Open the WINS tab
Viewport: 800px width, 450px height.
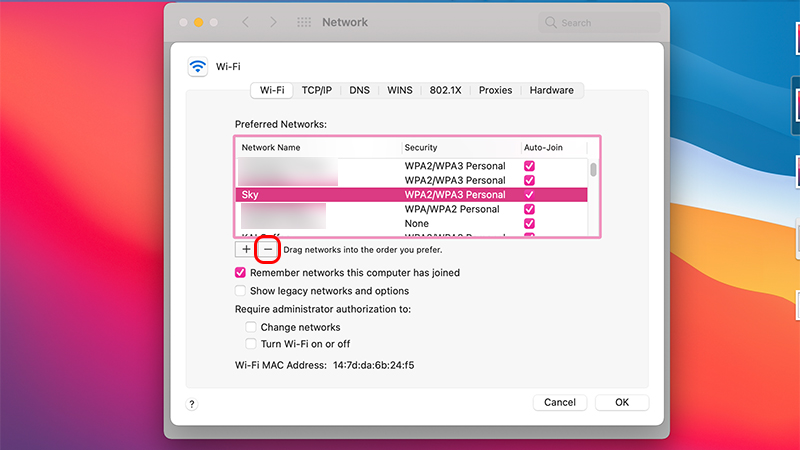coord(399,90)
